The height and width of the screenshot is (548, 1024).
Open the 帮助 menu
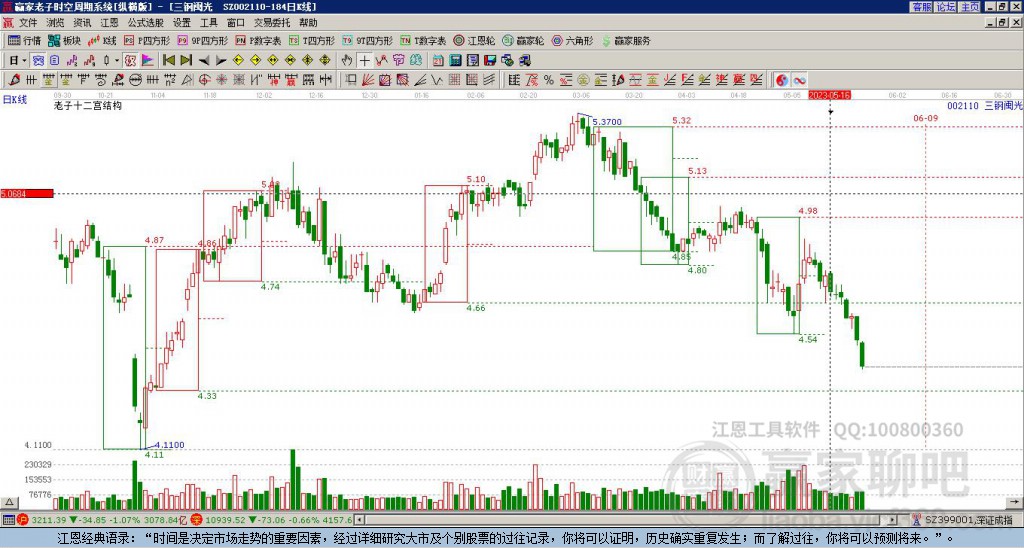[x=308, y=23]
